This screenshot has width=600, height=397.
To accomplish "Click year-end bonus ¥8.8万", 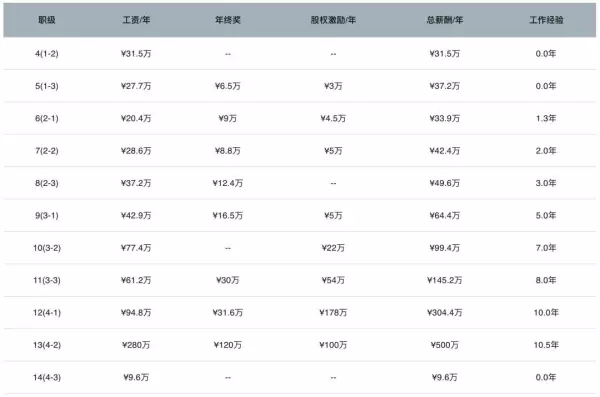I will point(228,151).
